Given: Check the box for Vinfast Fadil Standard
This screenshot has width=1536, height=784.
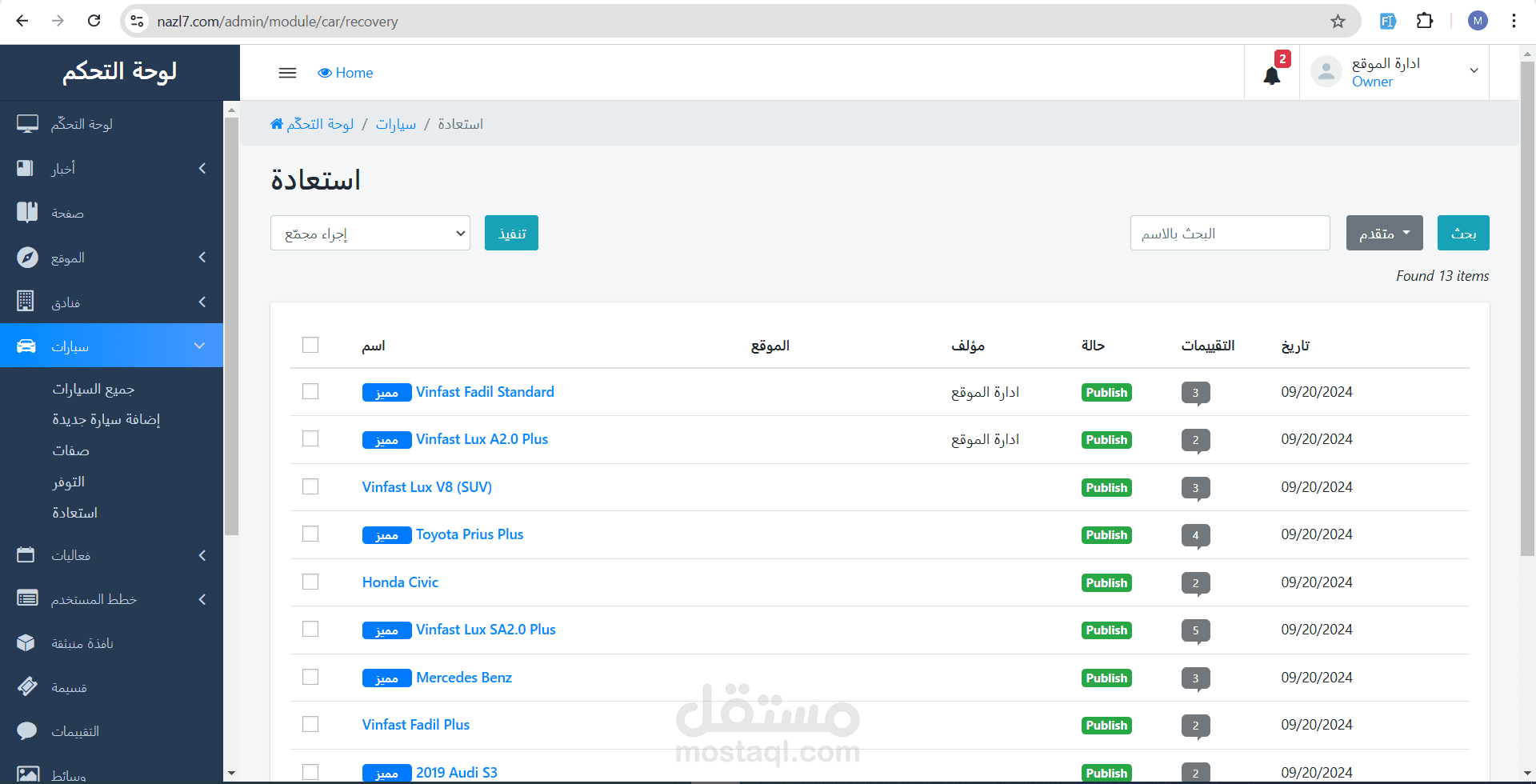Looking at the screenshot, I should (x=310, y=391).
